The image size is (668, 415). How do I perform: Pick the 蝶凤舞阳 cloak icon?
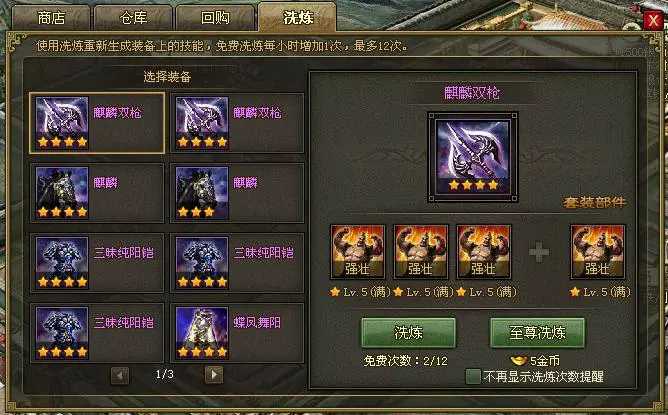tap(202, 333)
